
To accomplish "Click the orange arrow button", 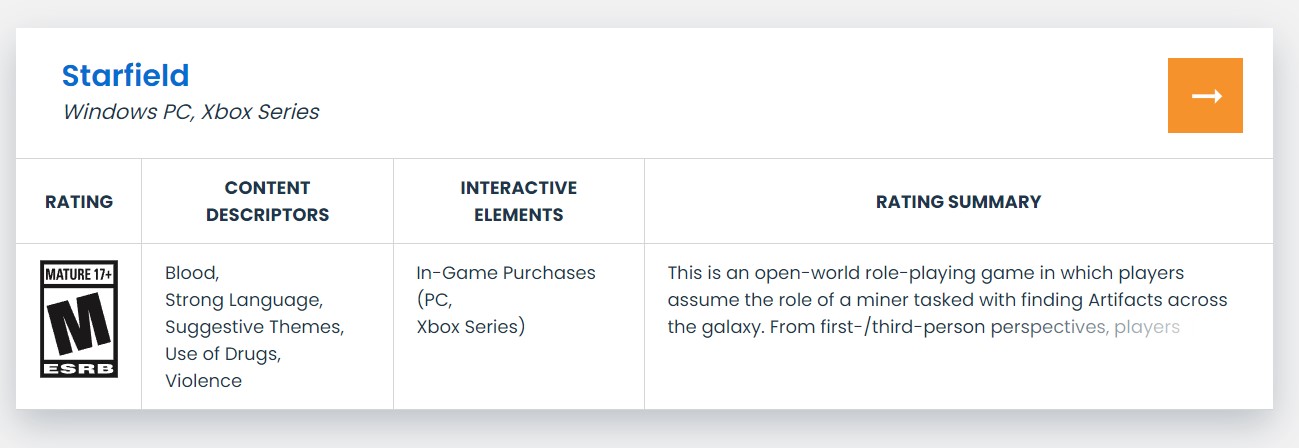I will coord(1205,96).
